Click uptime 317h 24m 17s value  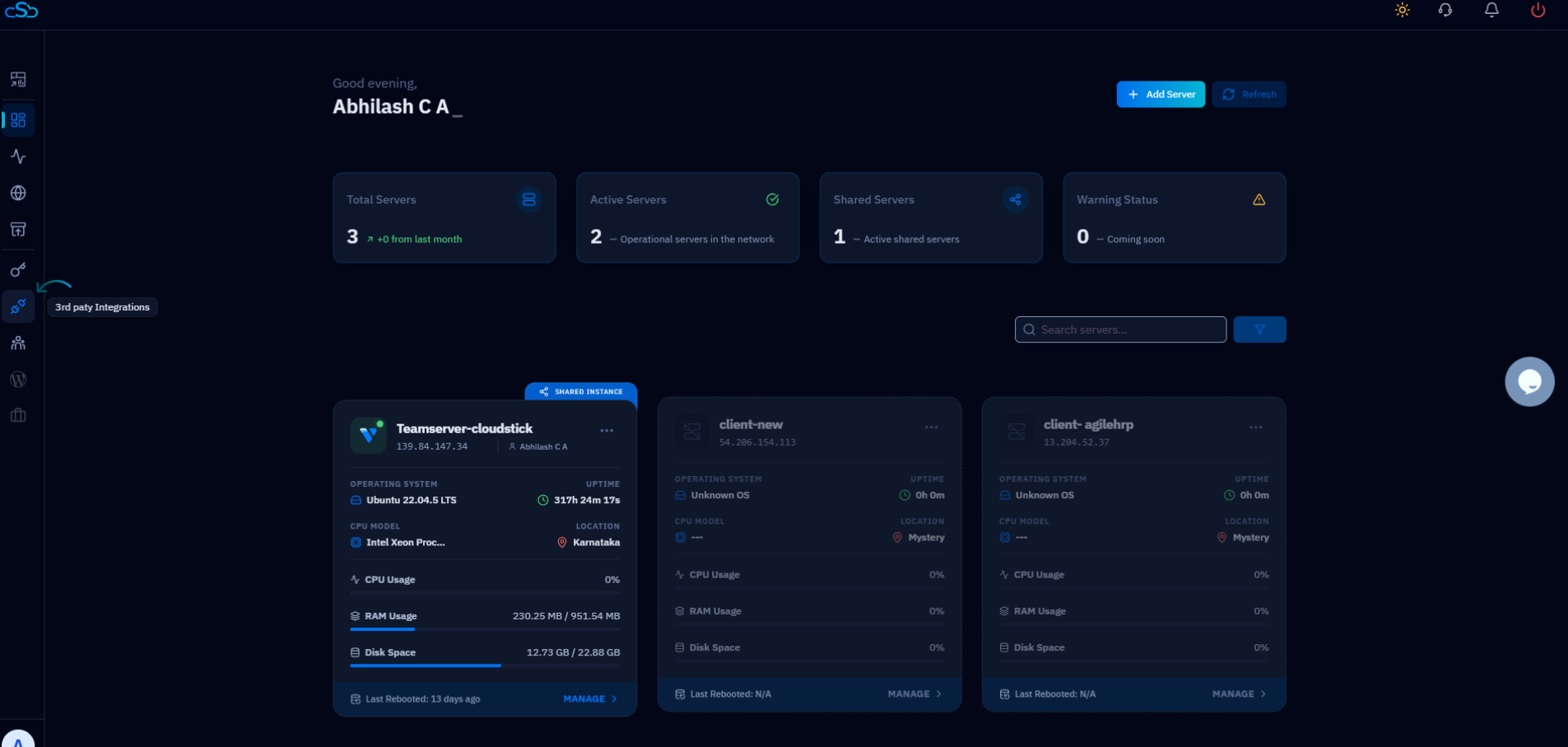(587, 500)
